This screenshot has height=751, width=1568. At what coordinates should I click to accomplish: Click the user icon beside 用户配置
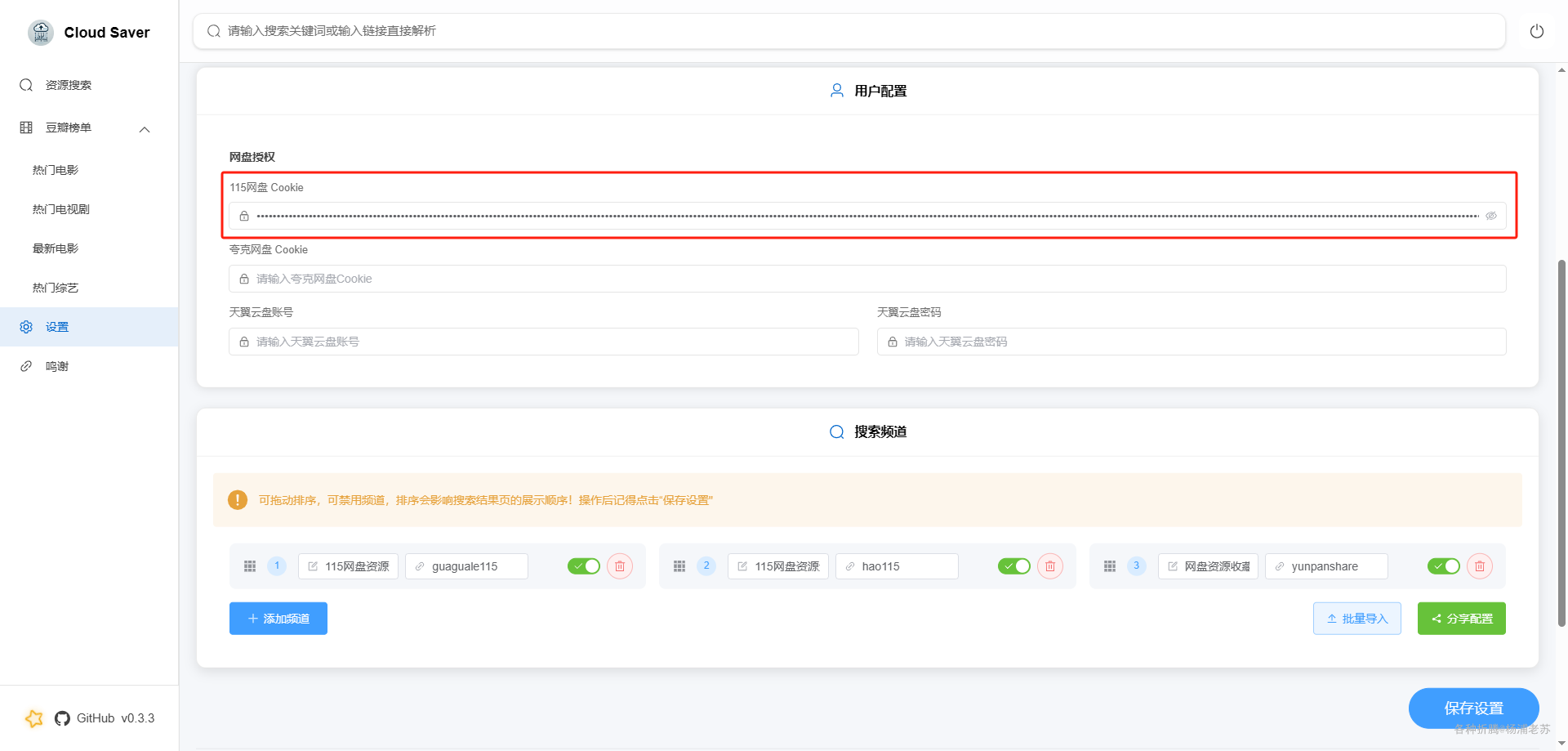[x=837, y=91]
